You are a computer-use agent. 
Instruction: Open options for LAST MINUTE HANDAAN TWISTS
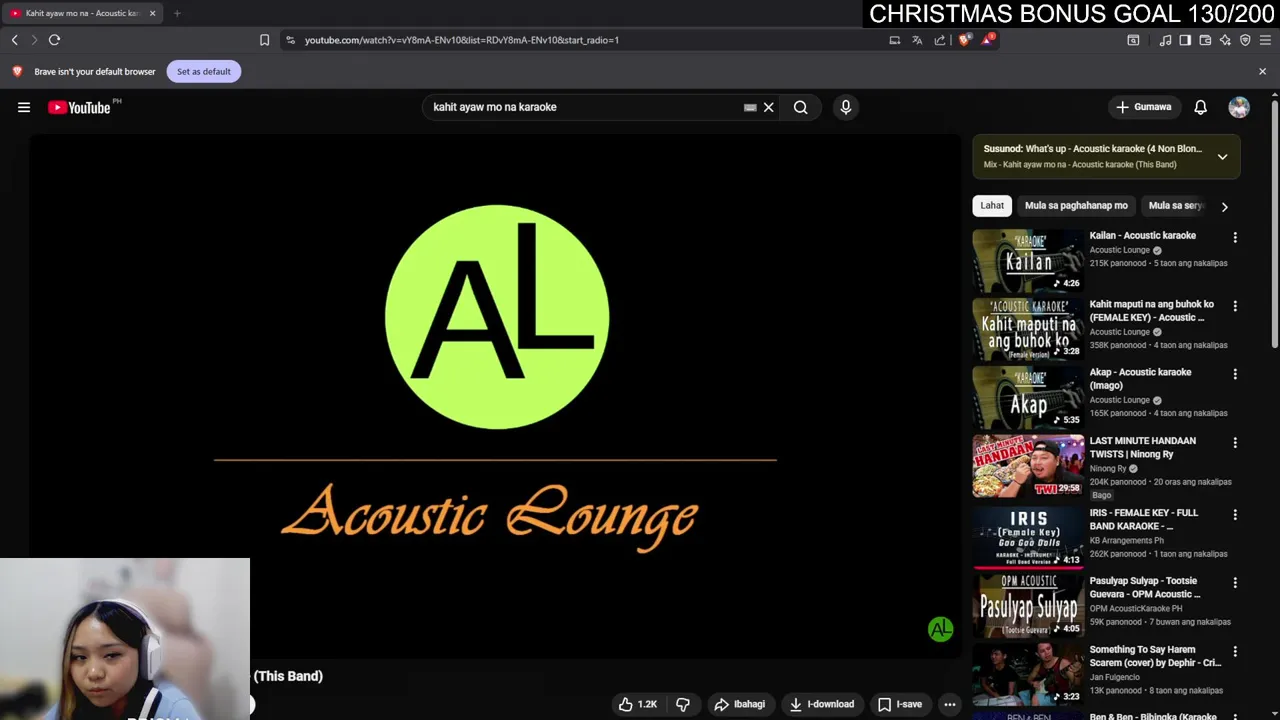coord(1235,442)
